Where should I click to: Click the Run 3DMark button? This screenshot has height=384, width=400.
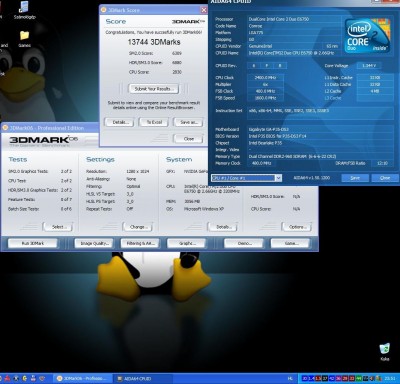coord(33,243)
